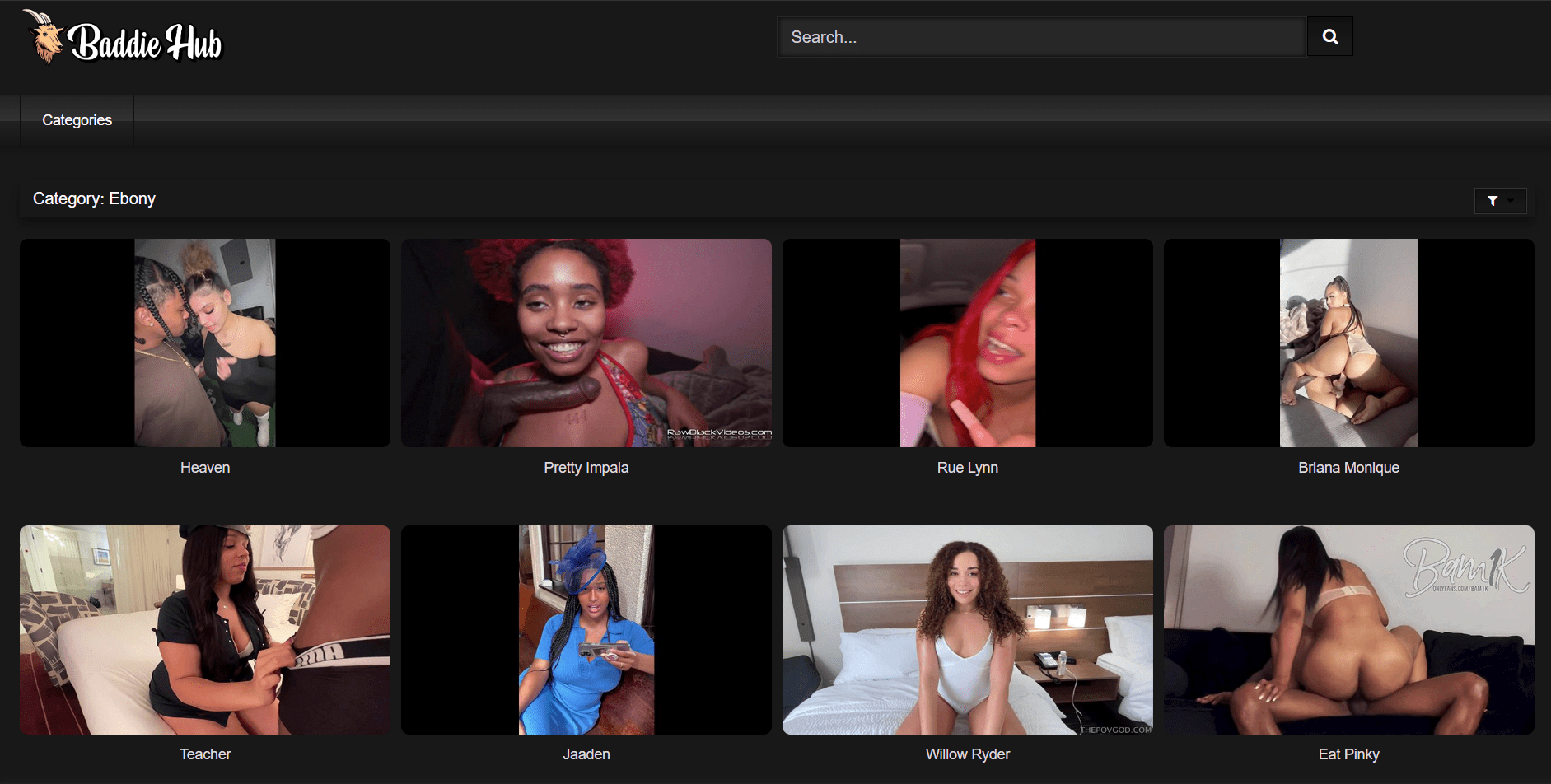Open the "Pretty Impala" title link
Screen dimensions: 1551x784
(586, 468)
